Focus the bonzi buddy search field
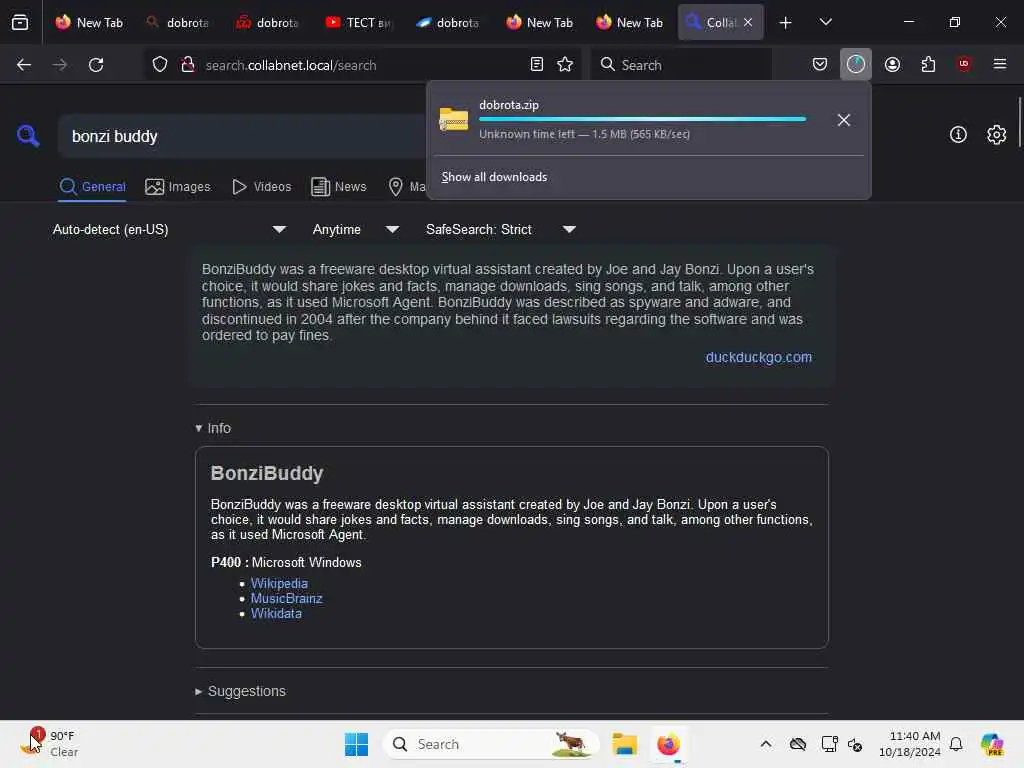The height and width of the screenshot is (768, 1024). coord(242,136)
